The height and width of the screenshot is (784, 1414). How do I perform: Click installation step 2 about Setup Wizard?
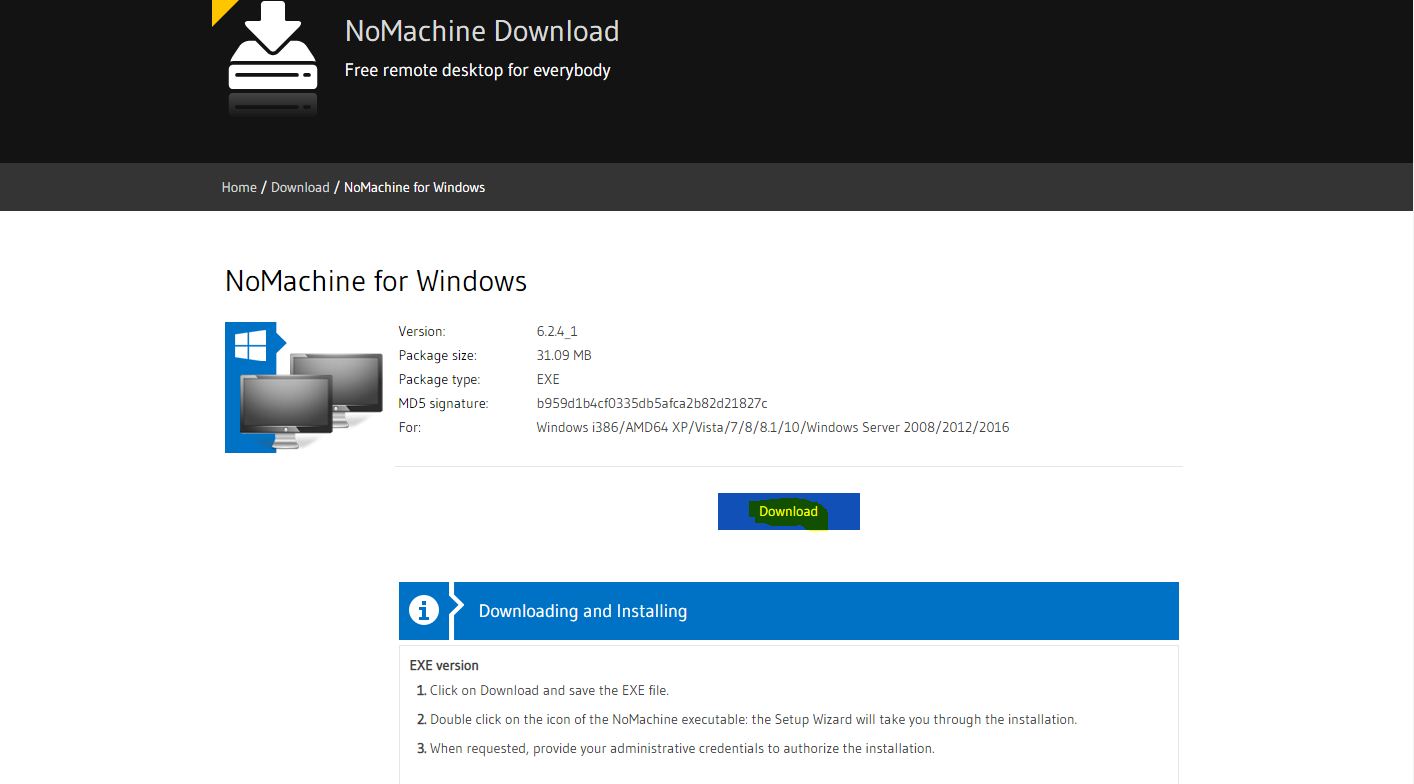pos(752,719)
